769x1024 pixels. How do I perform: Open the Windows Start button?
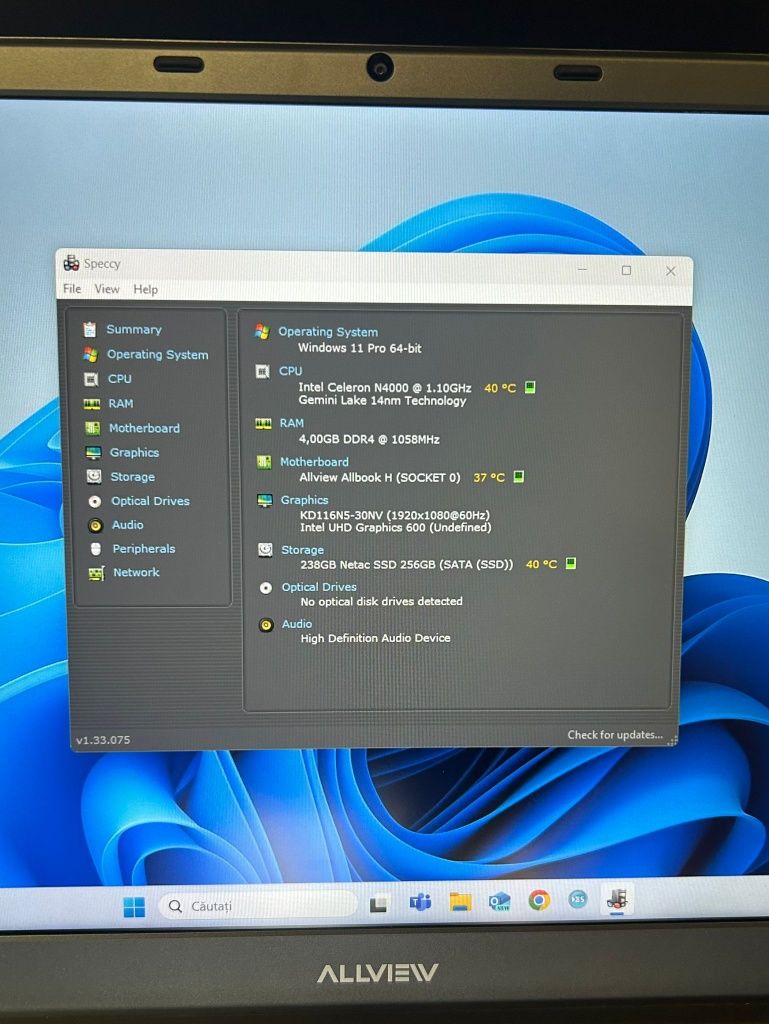pos(134,906)
